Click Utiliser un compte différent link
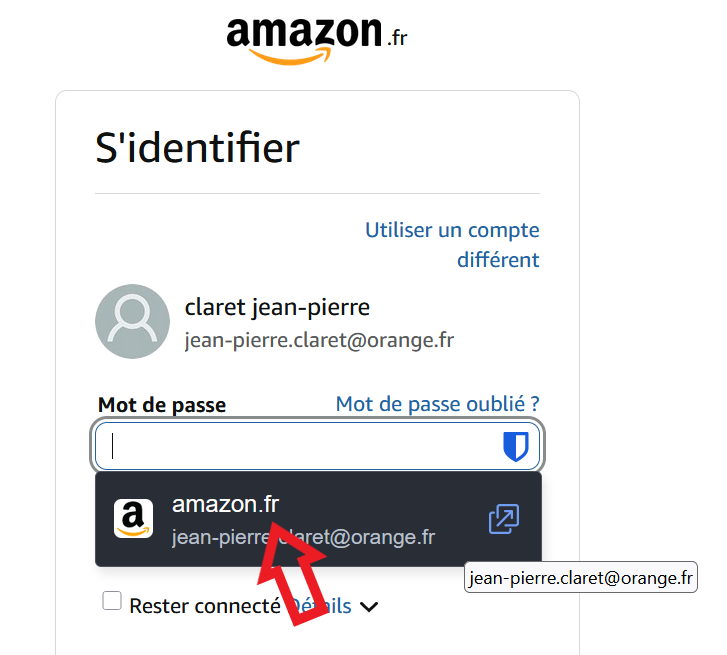This screenshot has width=727, height=655. 452,245
